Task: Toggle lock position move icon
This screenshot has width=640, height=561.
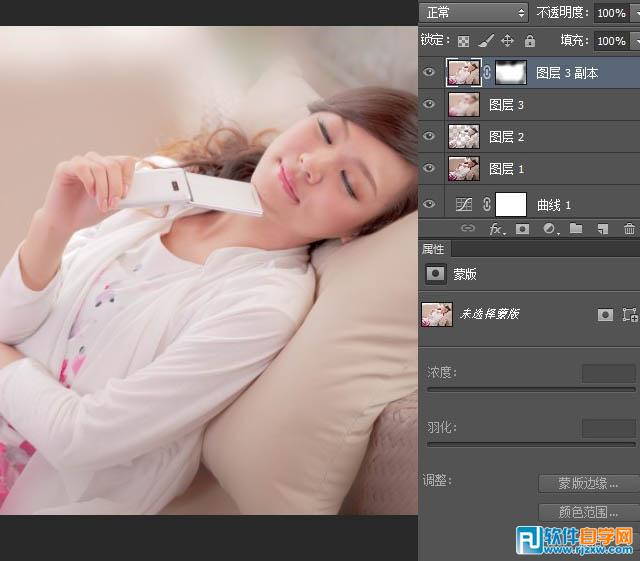Action: 507,40
